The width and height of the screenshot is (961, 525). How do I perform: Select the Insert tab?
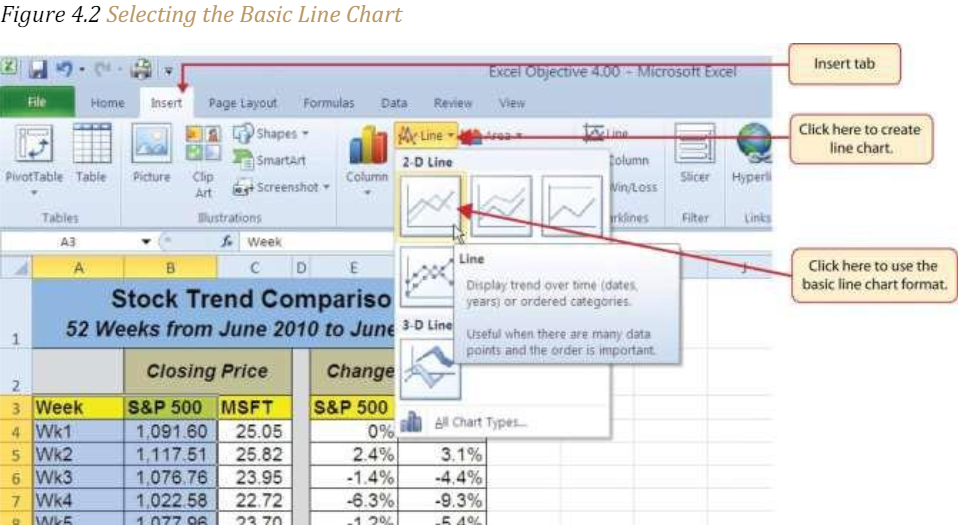(x=166, y=103)
